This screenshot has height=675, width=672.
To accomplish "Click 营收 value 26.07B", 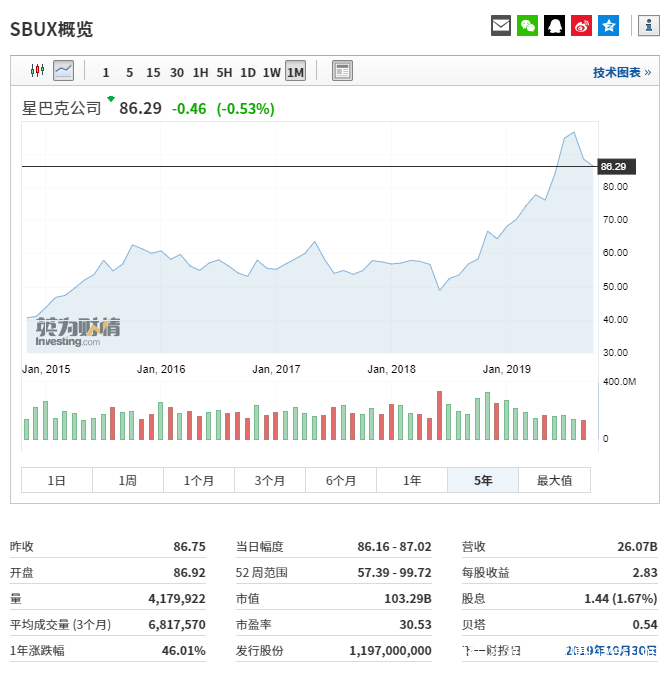I will [638, 547].
